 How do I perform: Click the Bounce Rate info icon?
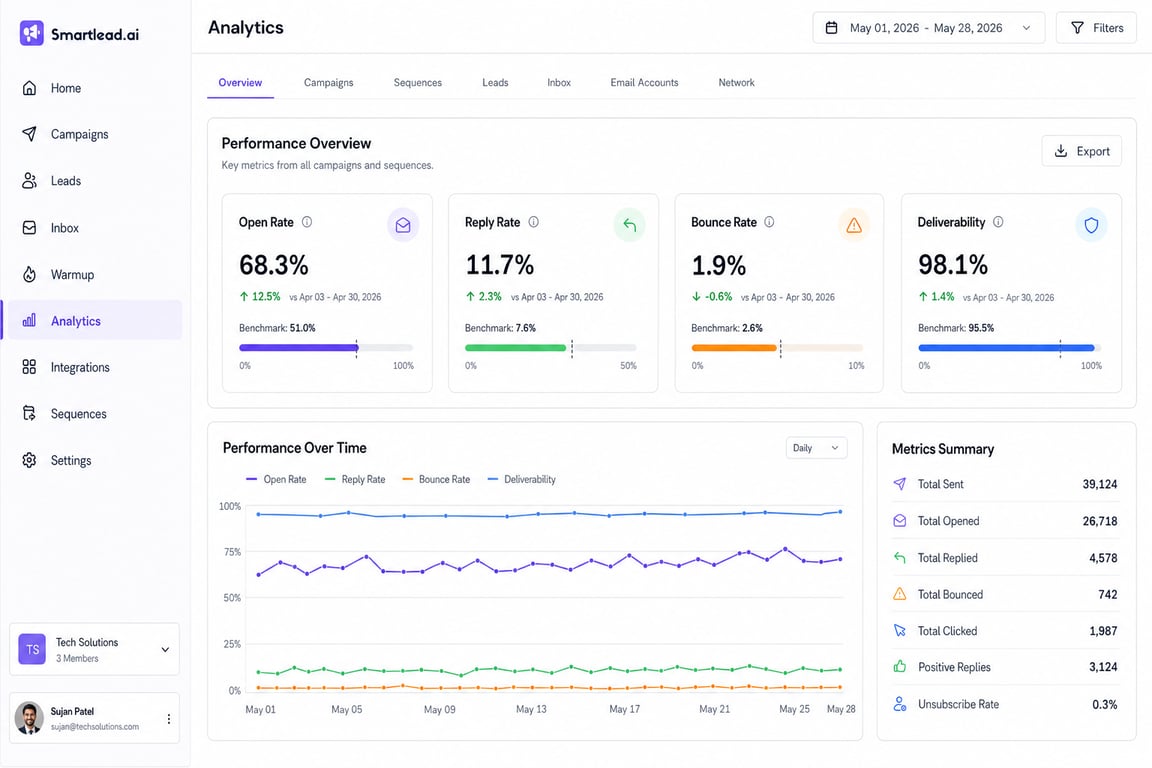(769, 222)
